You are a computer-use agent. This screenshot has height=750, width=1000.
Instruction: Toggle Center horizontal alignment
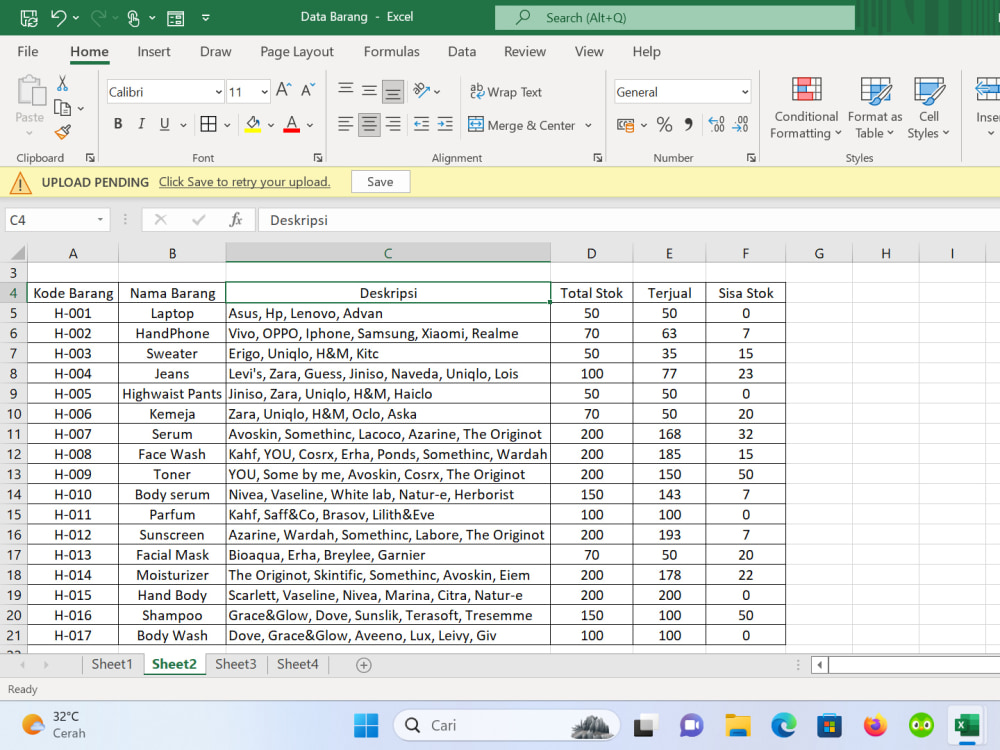369,124
